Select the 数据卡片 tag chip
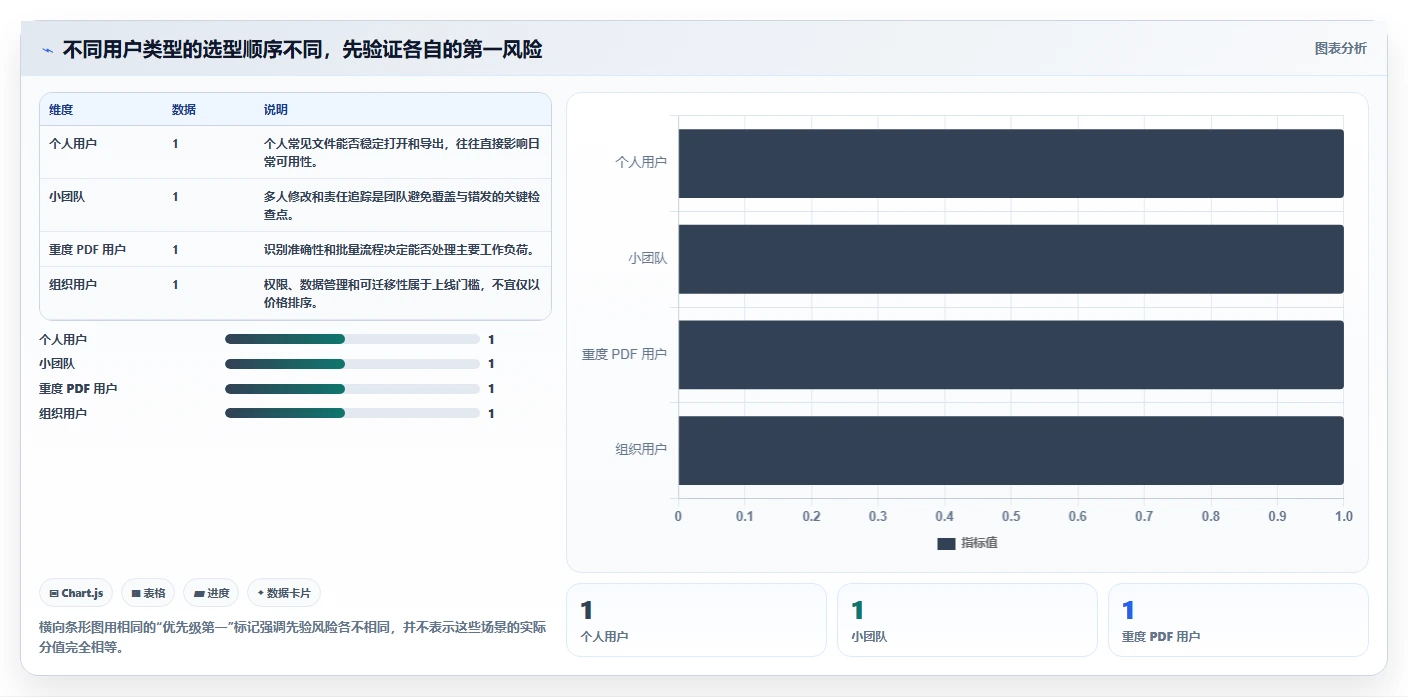Screen dimensions: 1408x697 coord(284,593)
